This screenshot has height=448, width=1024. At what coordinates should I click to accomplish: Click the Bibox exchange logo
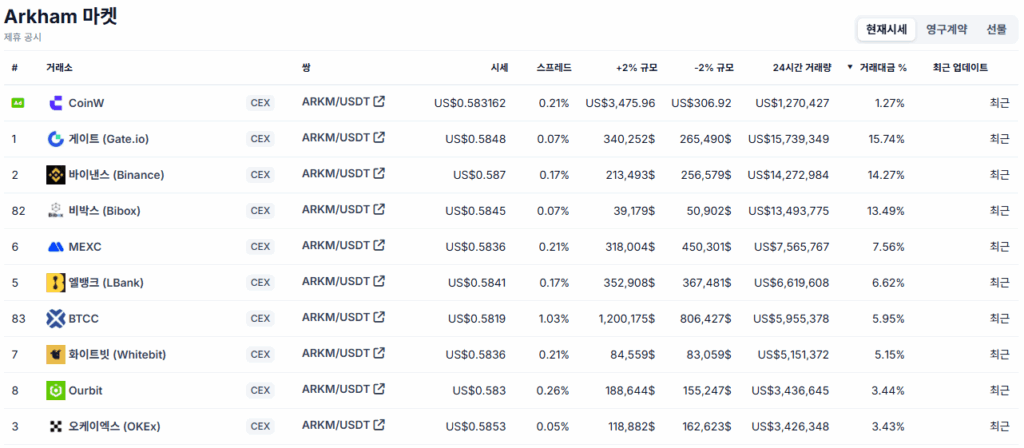tap(56, 211)
